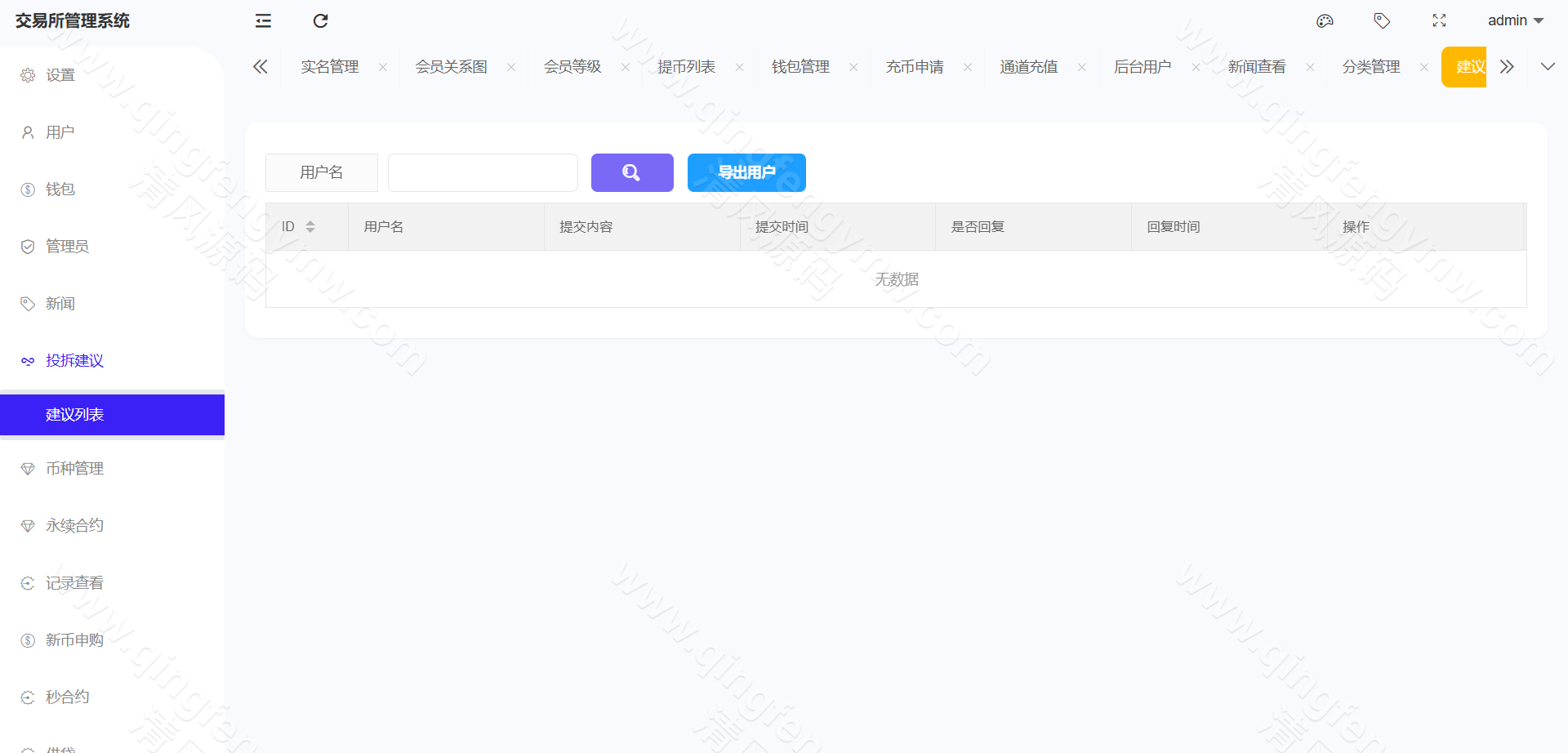Select the 新闻 tag icon in sidebar
This screenshot has height=753, width=1568.
coord(27,303)
